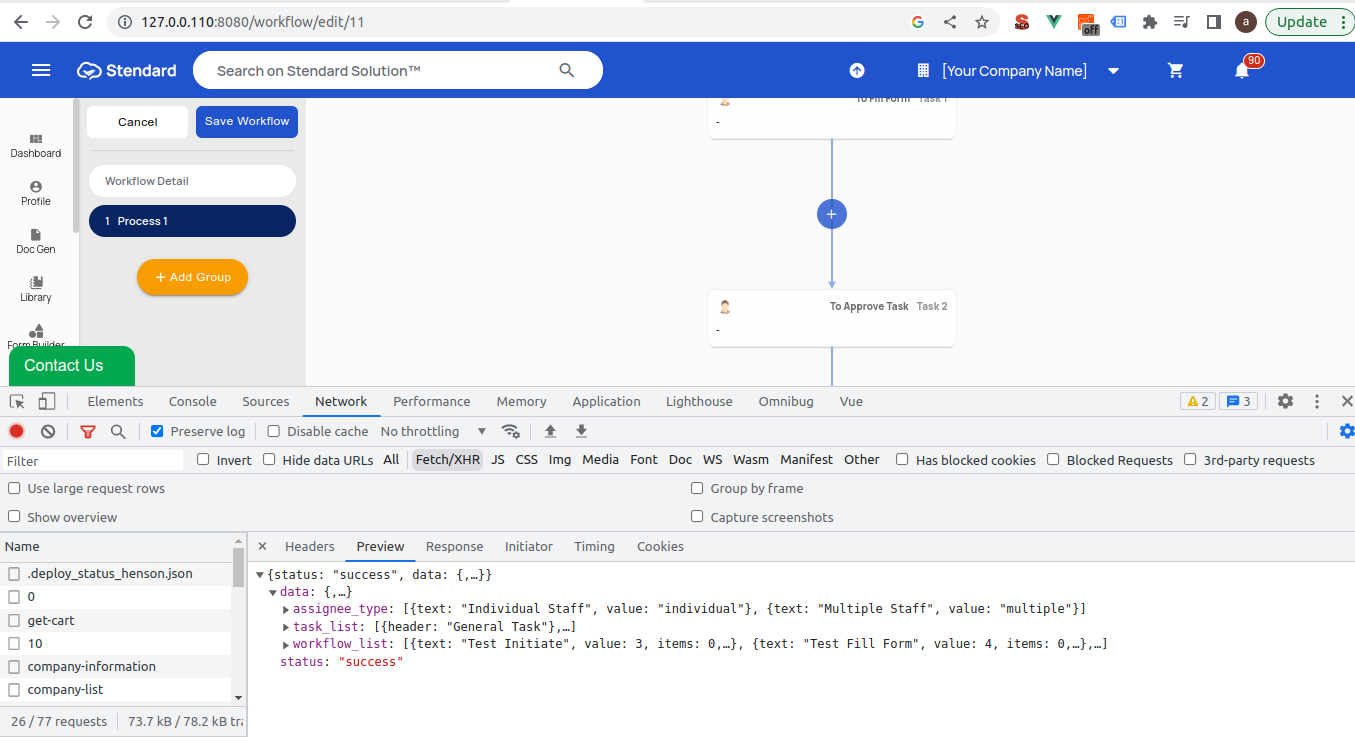Toggle the network filter funnel icon
This screenshot has height=741, width=1355.
pyautogui.click(x=88, y=431)
